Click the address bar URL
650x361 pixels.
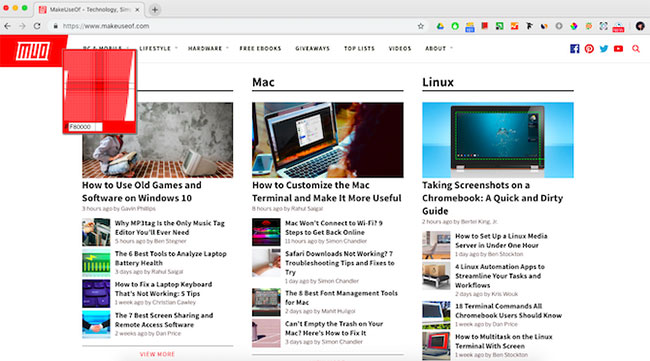[x=106, y=26]
